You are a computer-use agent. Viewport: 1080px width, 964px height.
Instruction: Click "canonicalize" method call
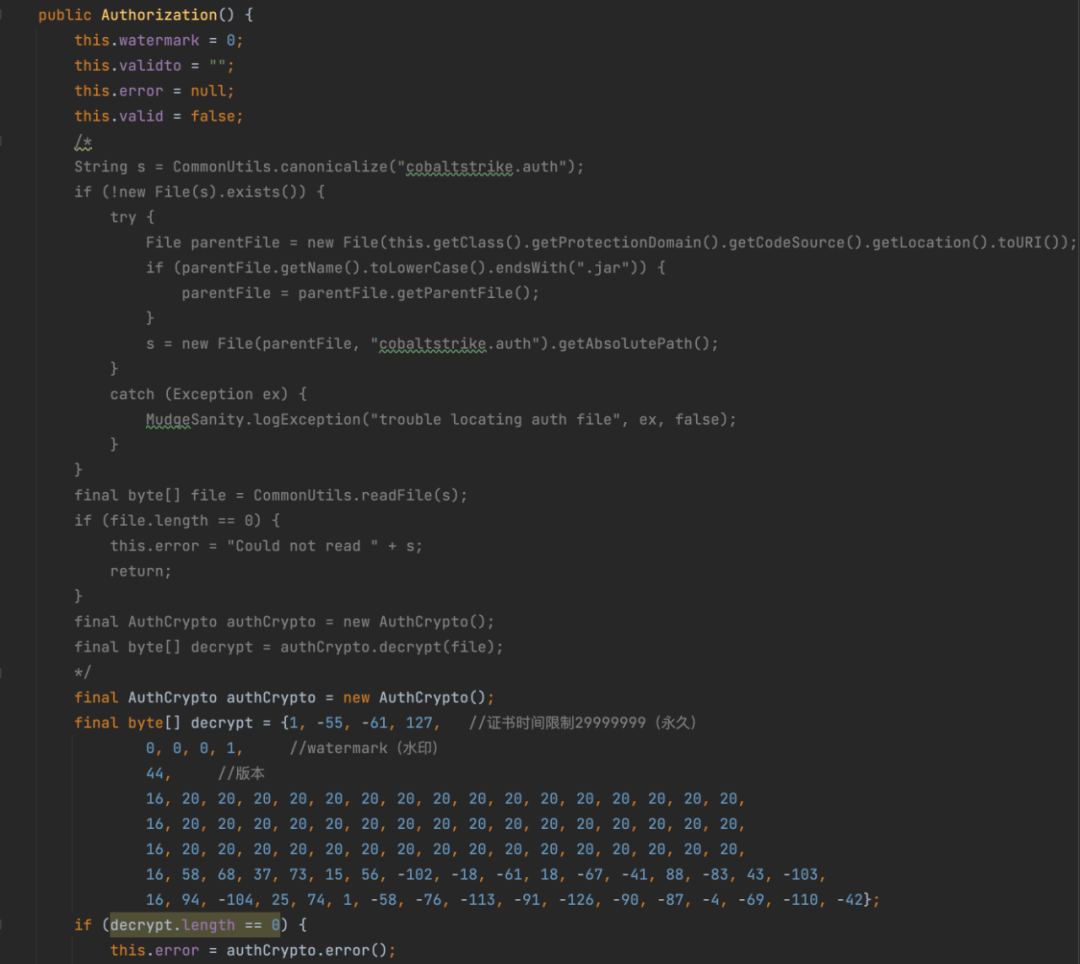[333, 167]
